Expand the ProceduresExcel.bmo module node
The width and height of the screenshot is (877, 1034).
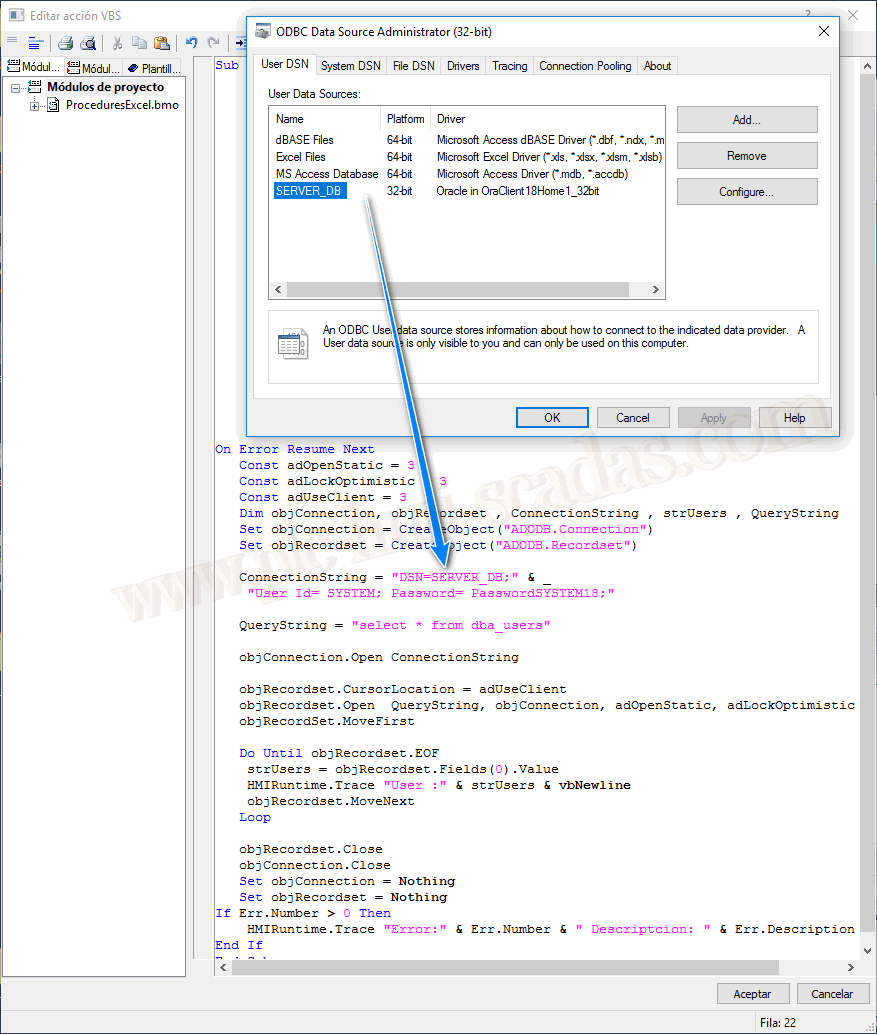tap(34, 106)
